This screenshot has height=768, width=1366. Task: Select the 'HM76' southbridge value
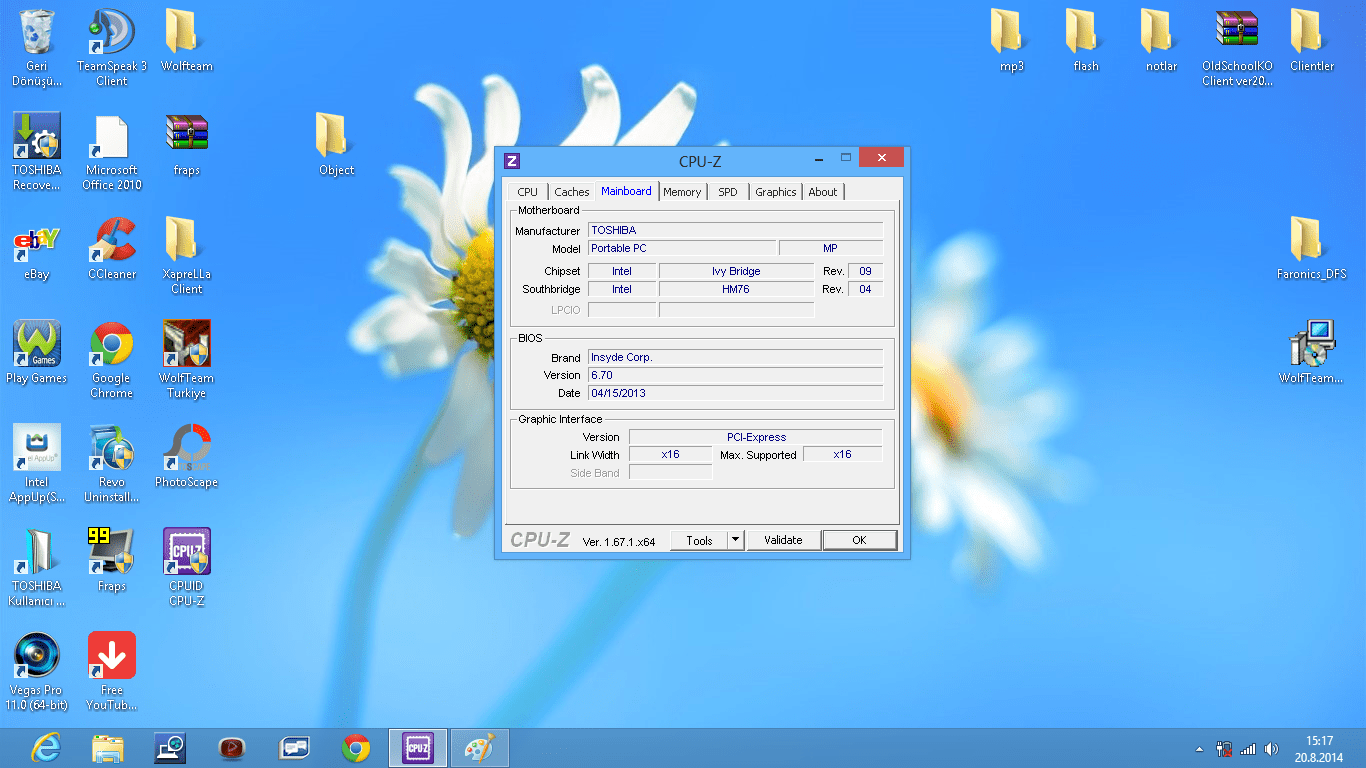click(736, 289)
